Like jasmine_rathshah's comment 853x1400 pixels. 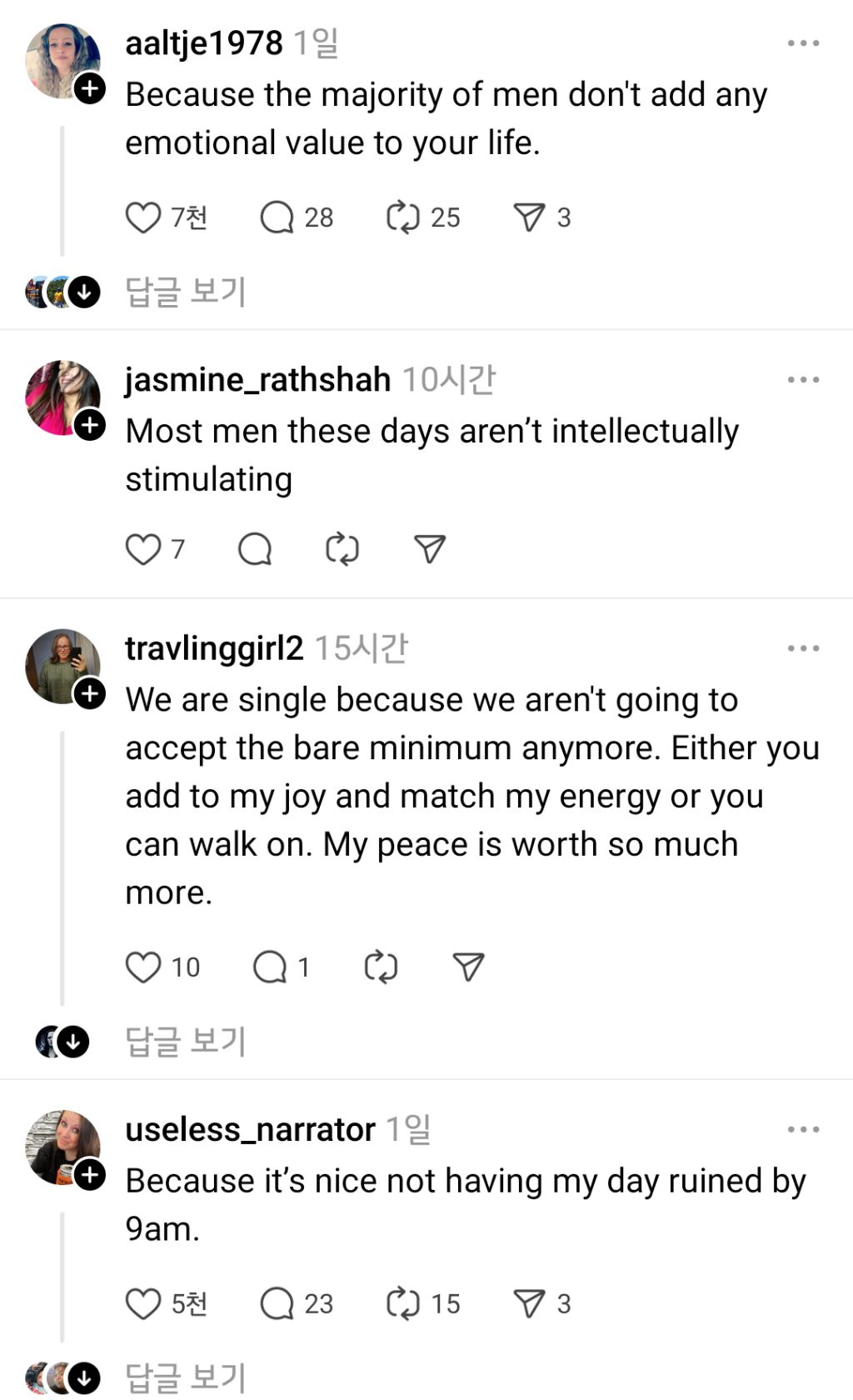tap(142, 549)
